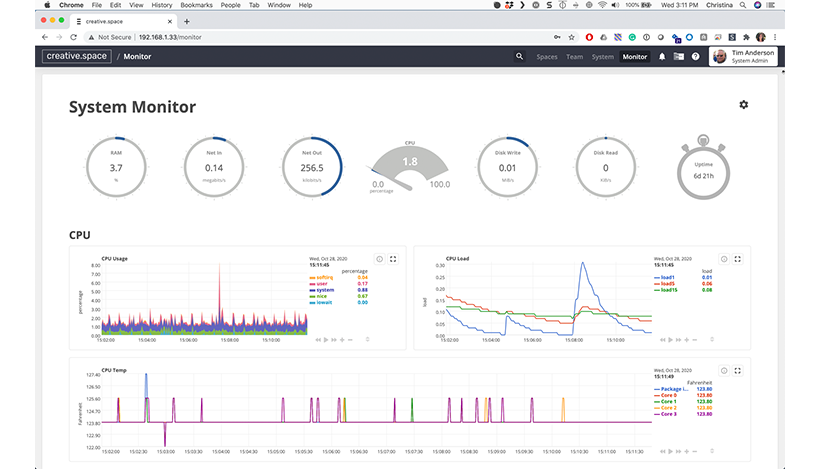
Task: Go to the System navigation tab
Action: (x=602, y=57)
